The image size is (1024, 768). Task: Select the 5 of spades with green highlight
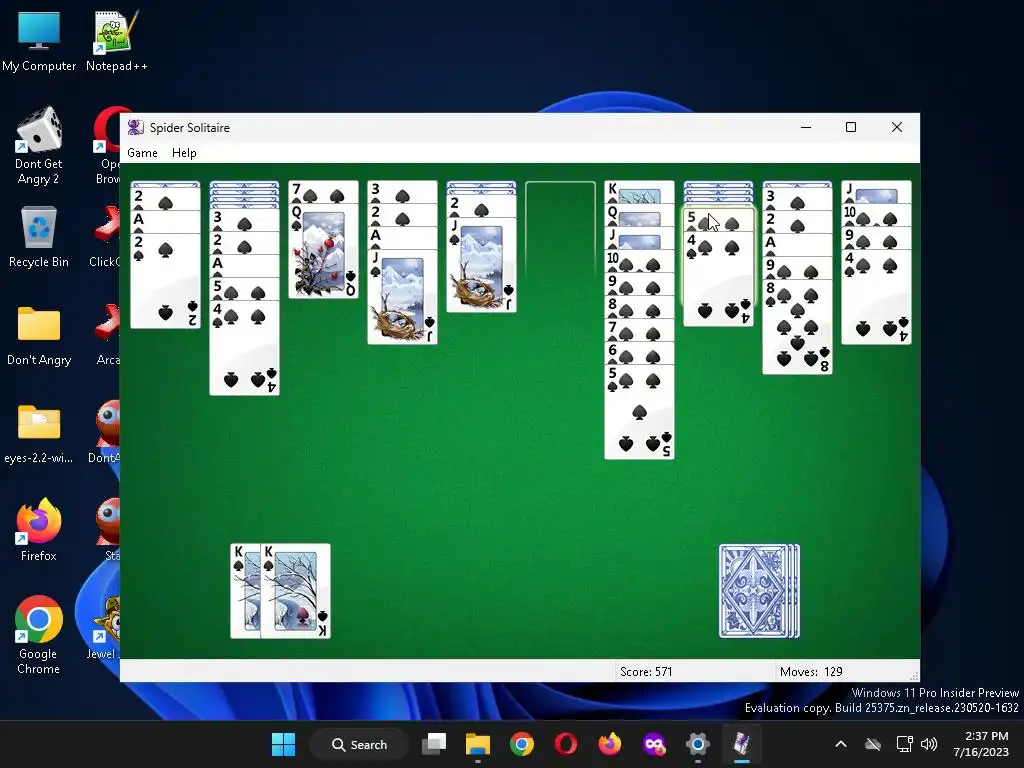tap(718, 219)
